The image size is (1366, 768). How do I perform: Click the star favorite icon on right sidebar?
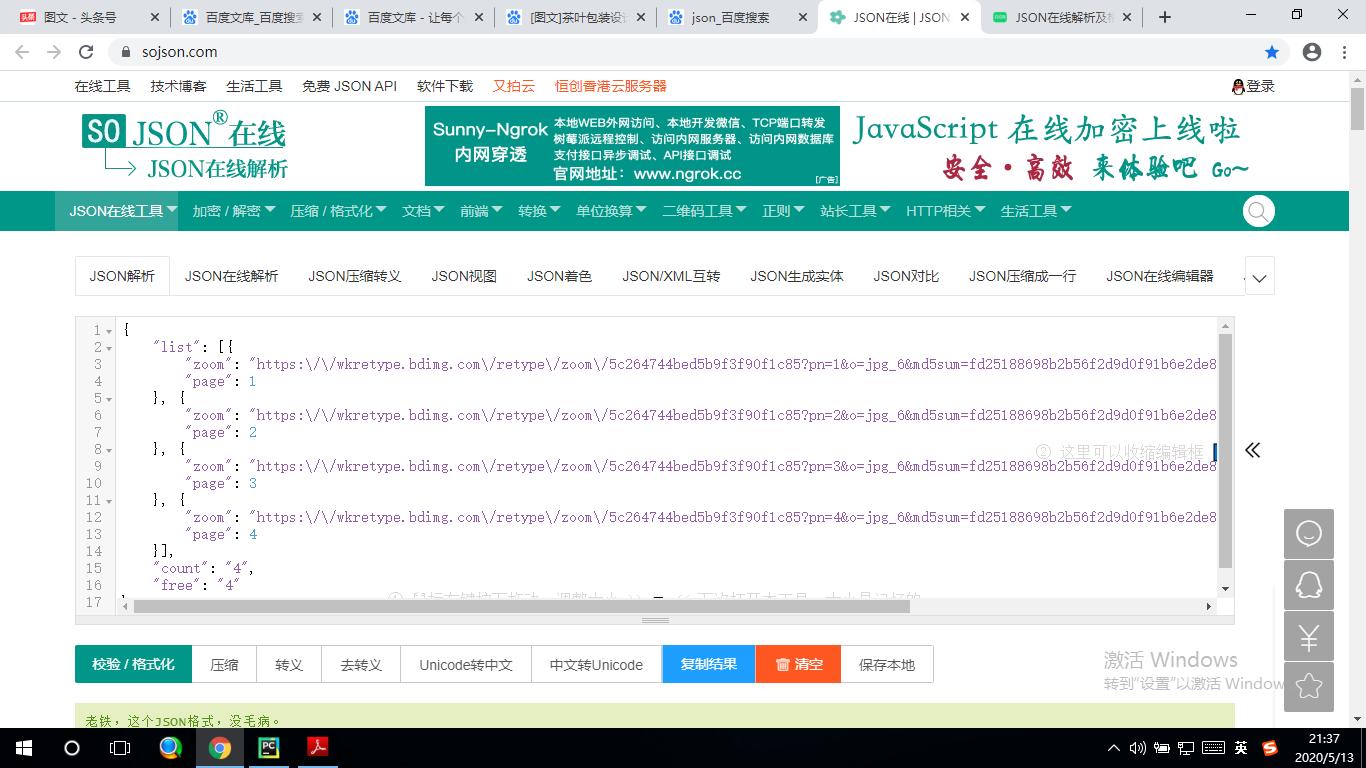tap(1308, 687)
